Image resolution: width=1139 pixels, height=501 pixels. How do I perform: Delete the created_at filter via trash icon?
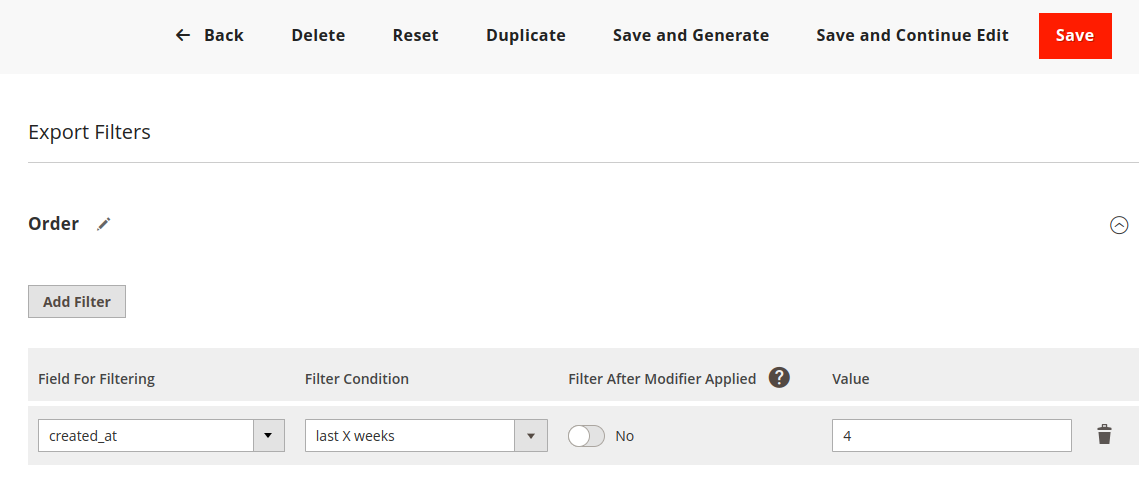(1104, 435)
